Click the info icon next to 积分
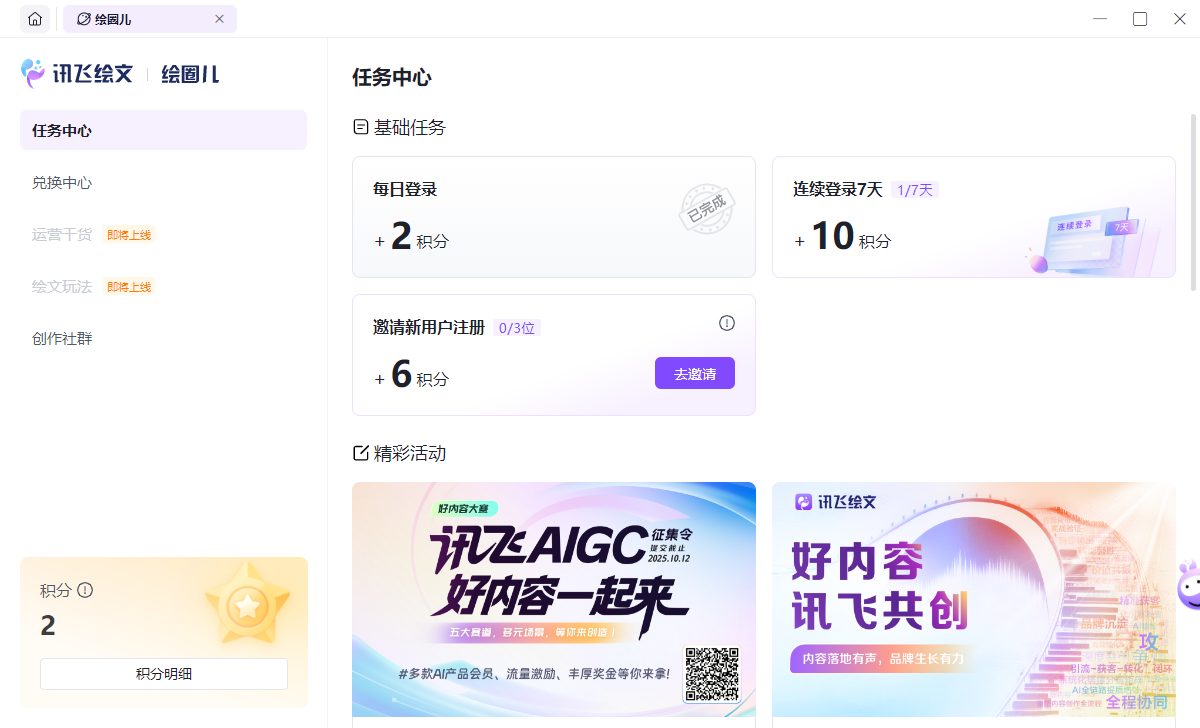This screenshot has width=1200, height=728. click(x=85, y=590)
